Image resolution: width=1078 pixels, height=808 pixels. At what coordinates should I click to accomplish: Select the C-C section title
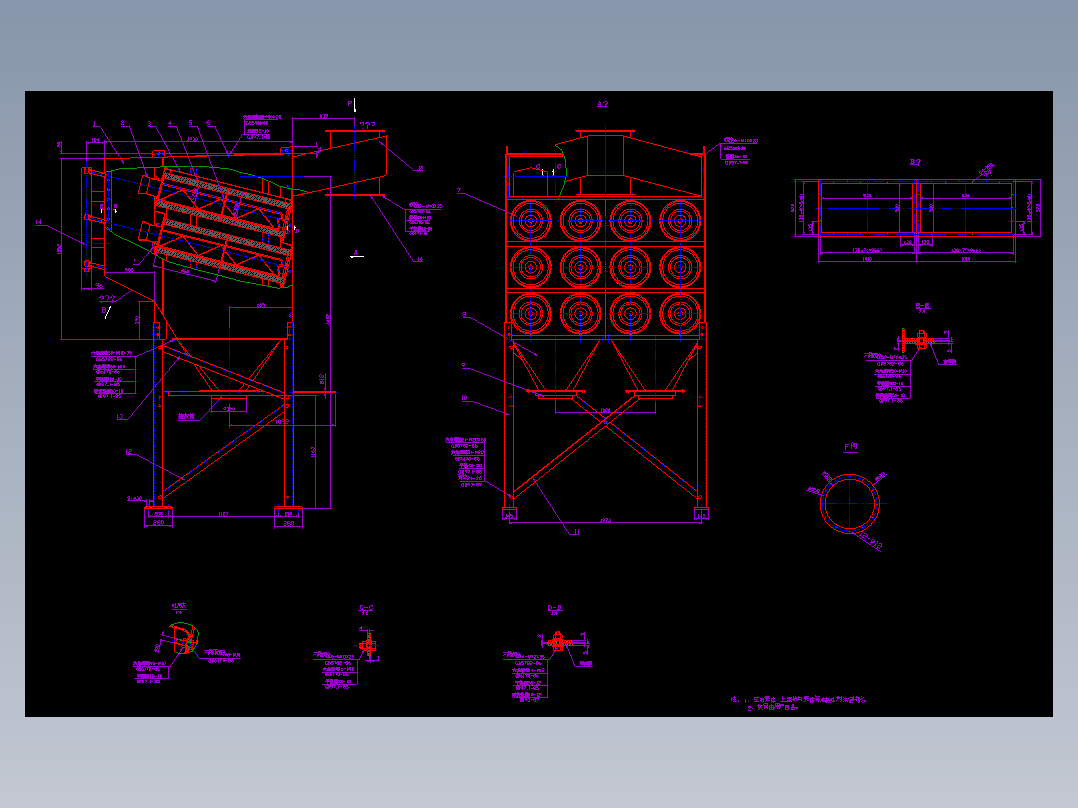click(366, 609)
